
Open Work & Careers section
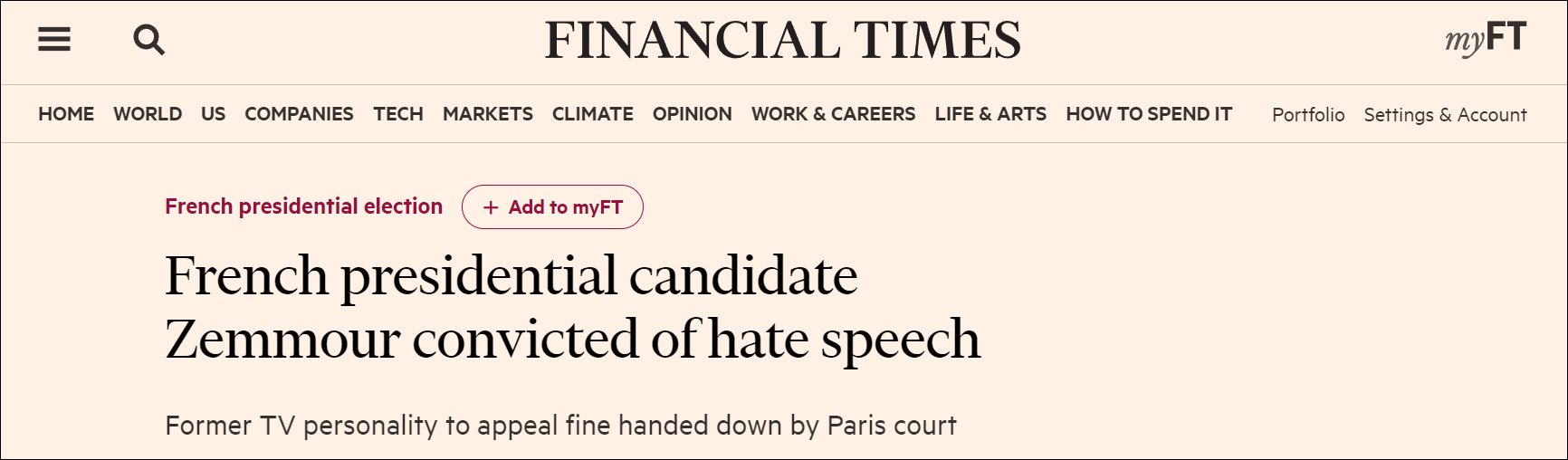(833, 114)
